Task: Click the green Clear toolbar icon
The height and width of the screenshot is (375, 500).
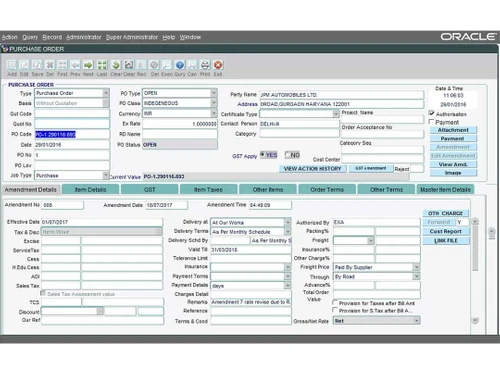Action: point(116,65)
